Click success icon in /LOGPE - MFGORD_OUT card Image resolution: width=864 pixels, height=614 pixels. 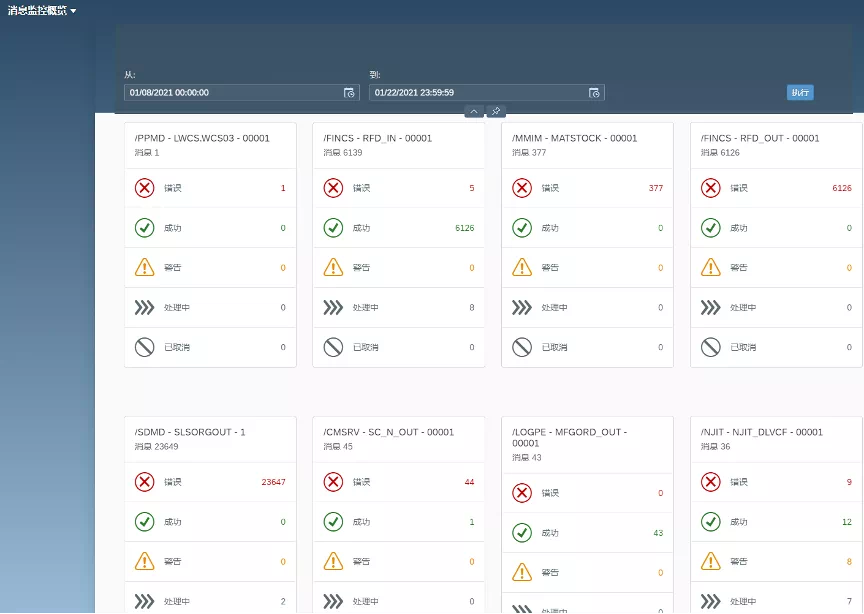point(522,532)
